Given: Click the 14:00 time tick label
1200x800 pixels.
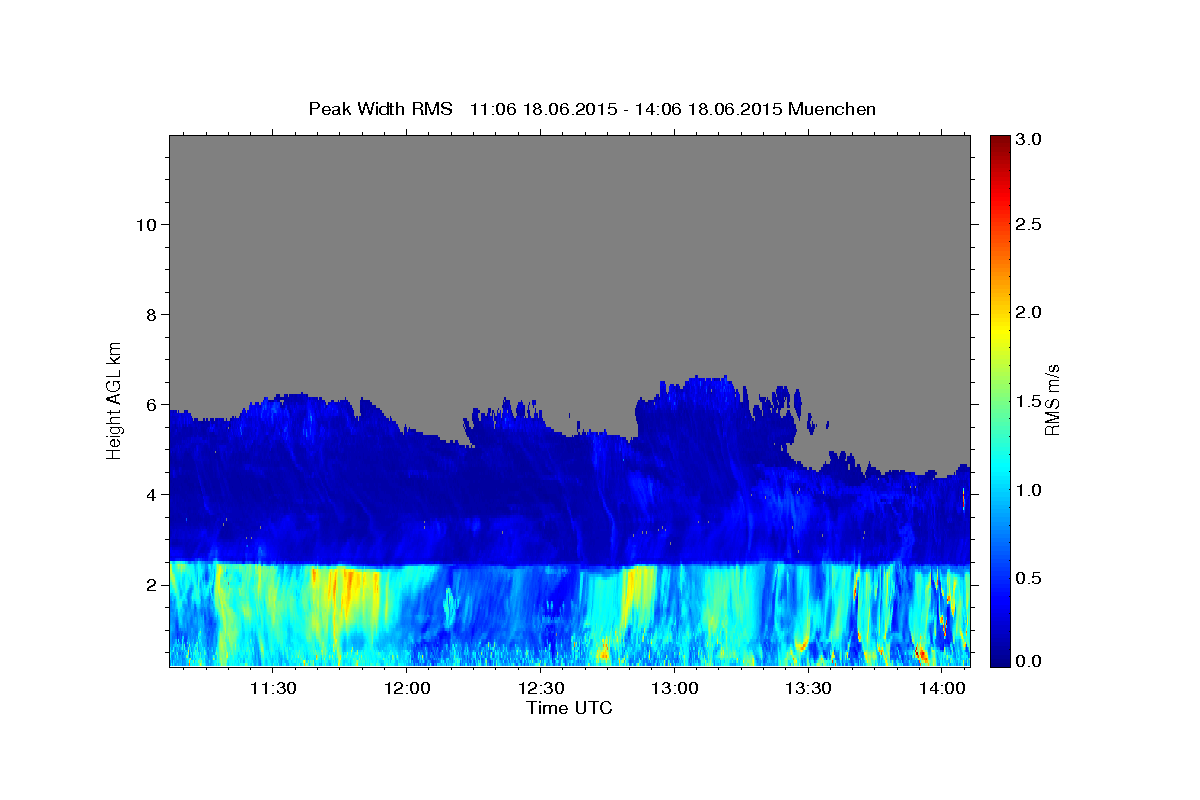Looking at the screenshot, I should [x=942, y=688].
